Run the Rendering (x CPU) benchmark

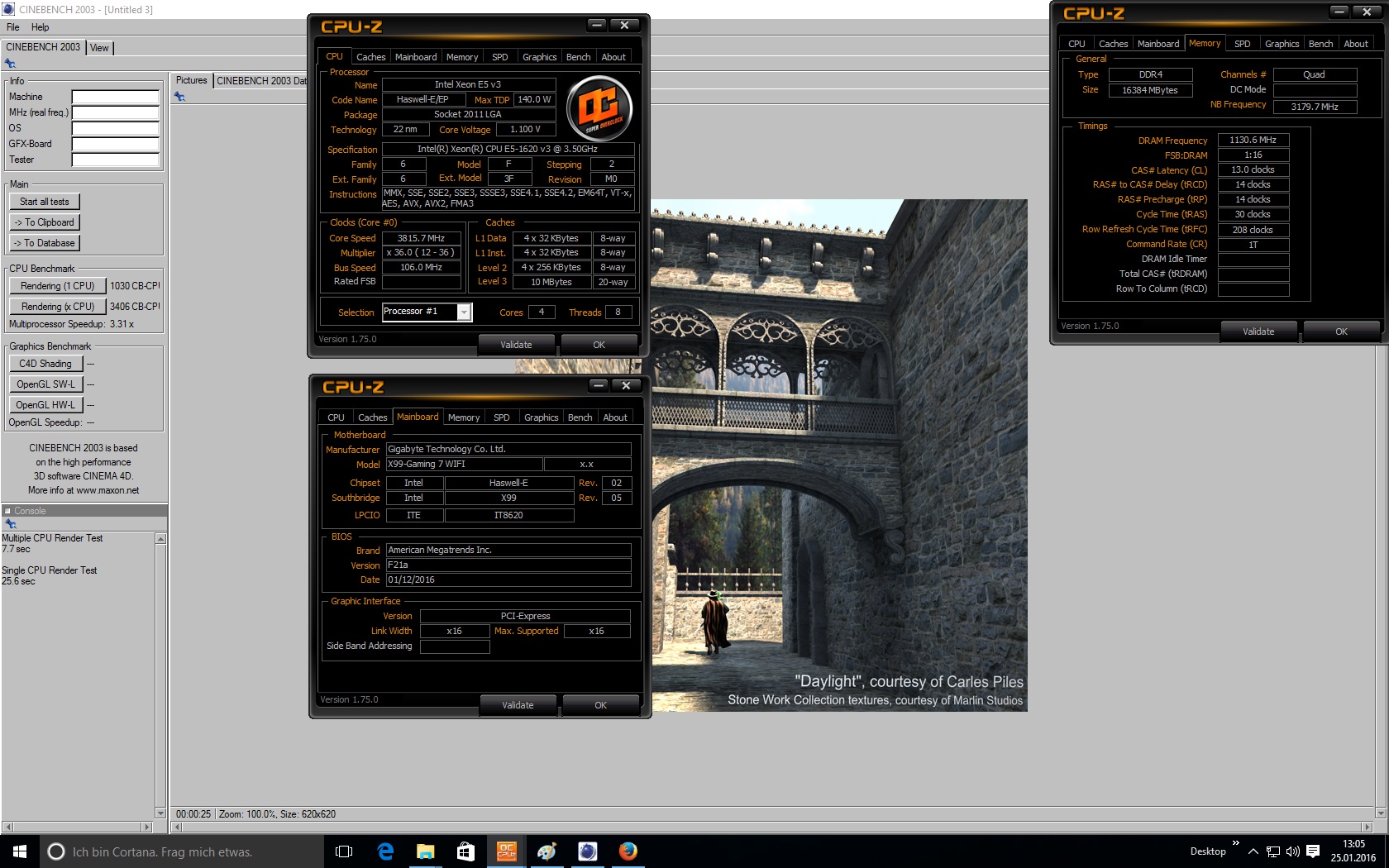click(58, 307)
